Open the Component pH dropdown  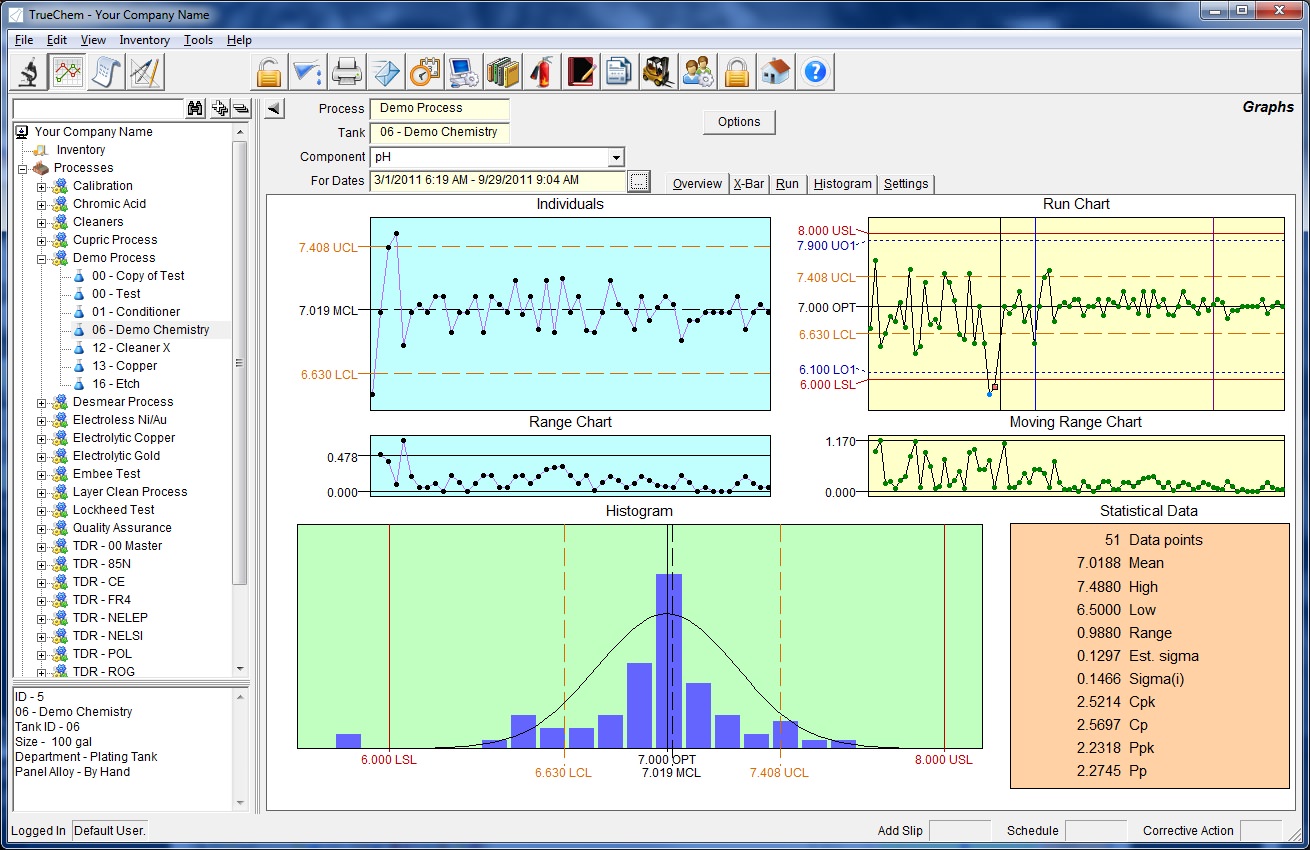[x=616, y=157]
